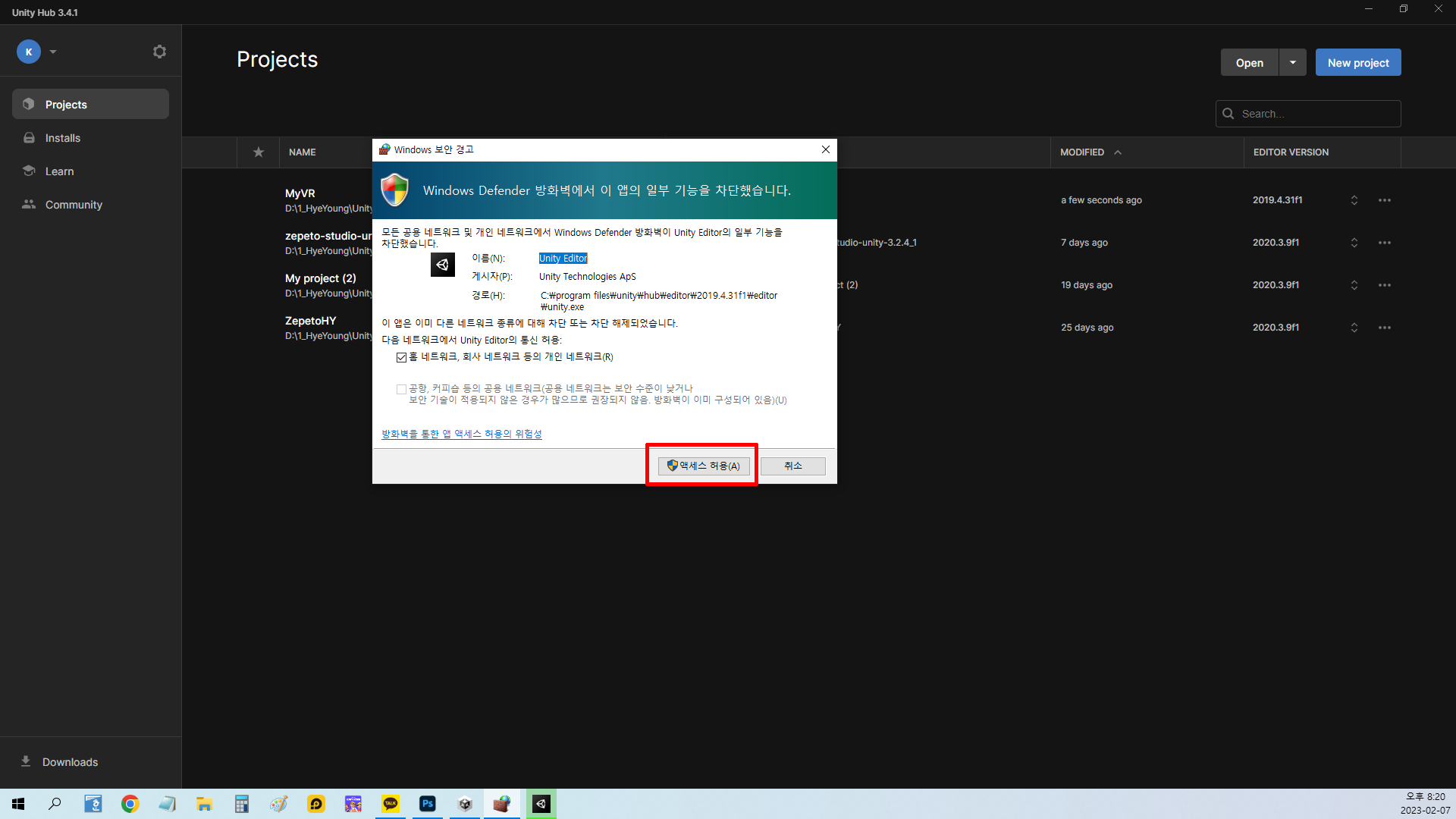1456x819 pixels.
Task: Click the 2019.4.31f1 editor version text
Action: click(x=1277, y=200)
